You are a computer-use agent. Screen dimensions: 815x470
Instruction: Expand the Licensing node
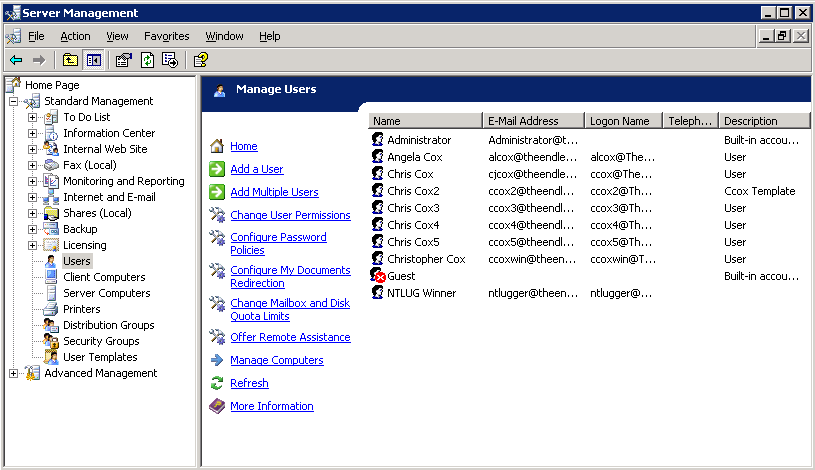(x=32, y=245)
